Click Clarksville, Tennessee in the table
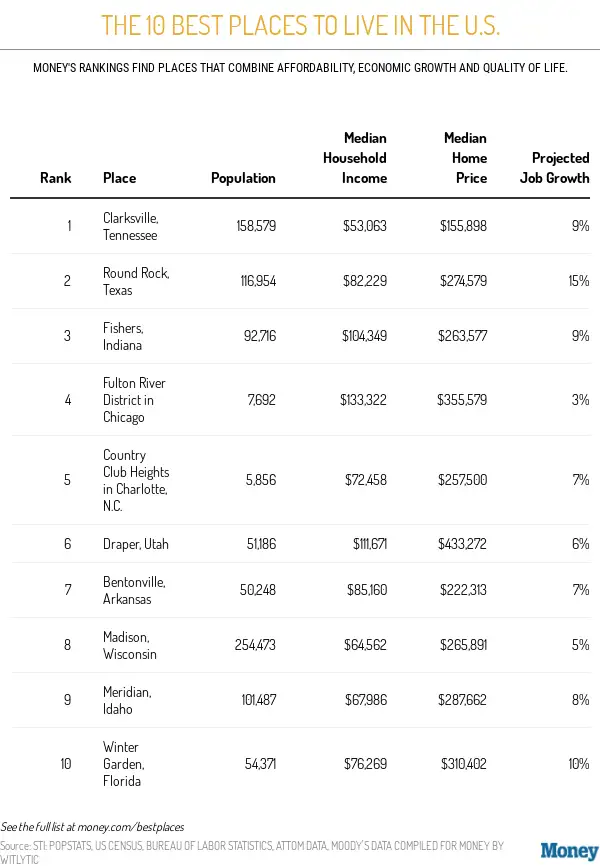This screenshot has height=867, width=600. pos(130,226)
